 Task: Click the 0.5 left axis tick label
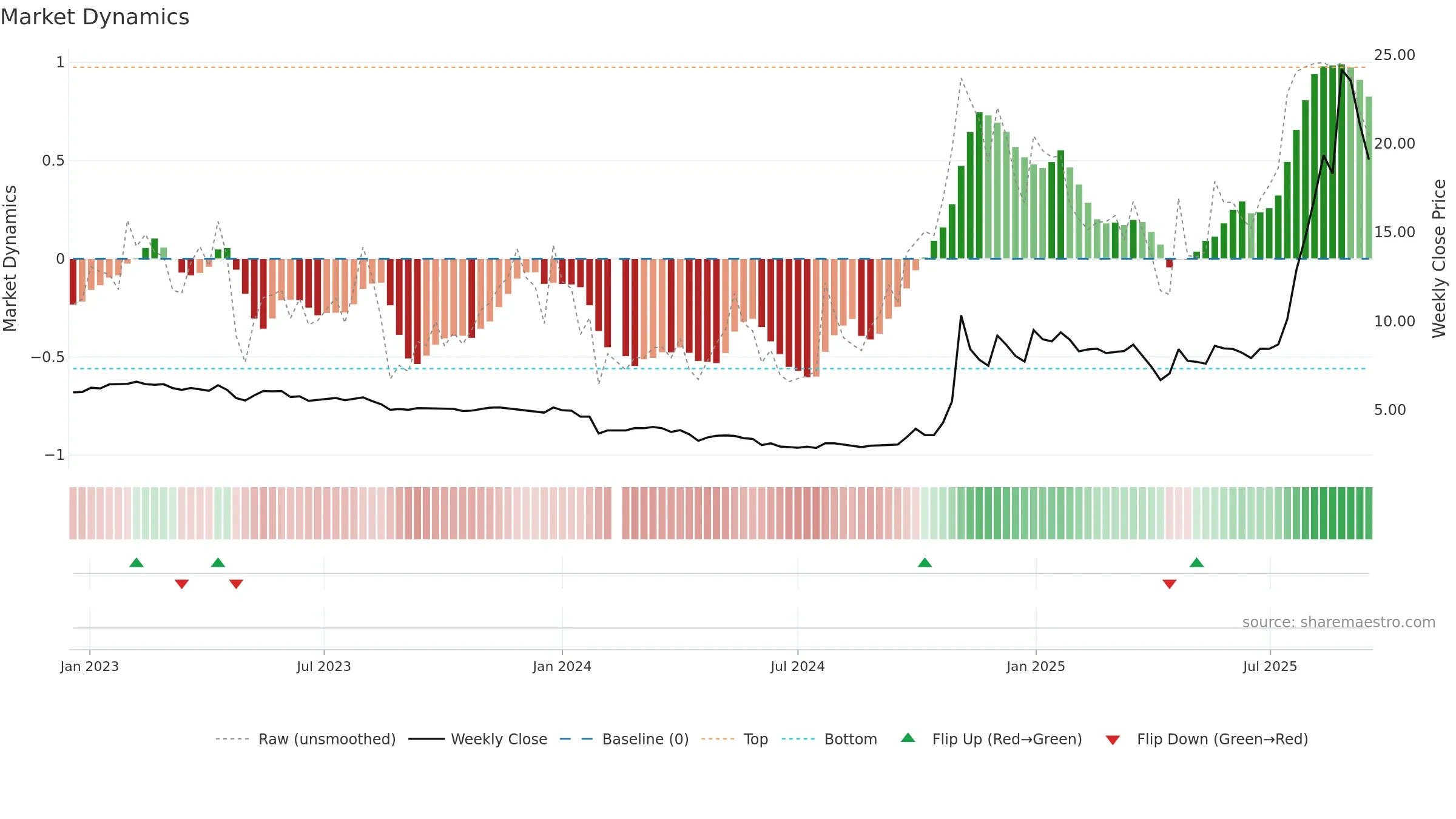click(53, 161)
